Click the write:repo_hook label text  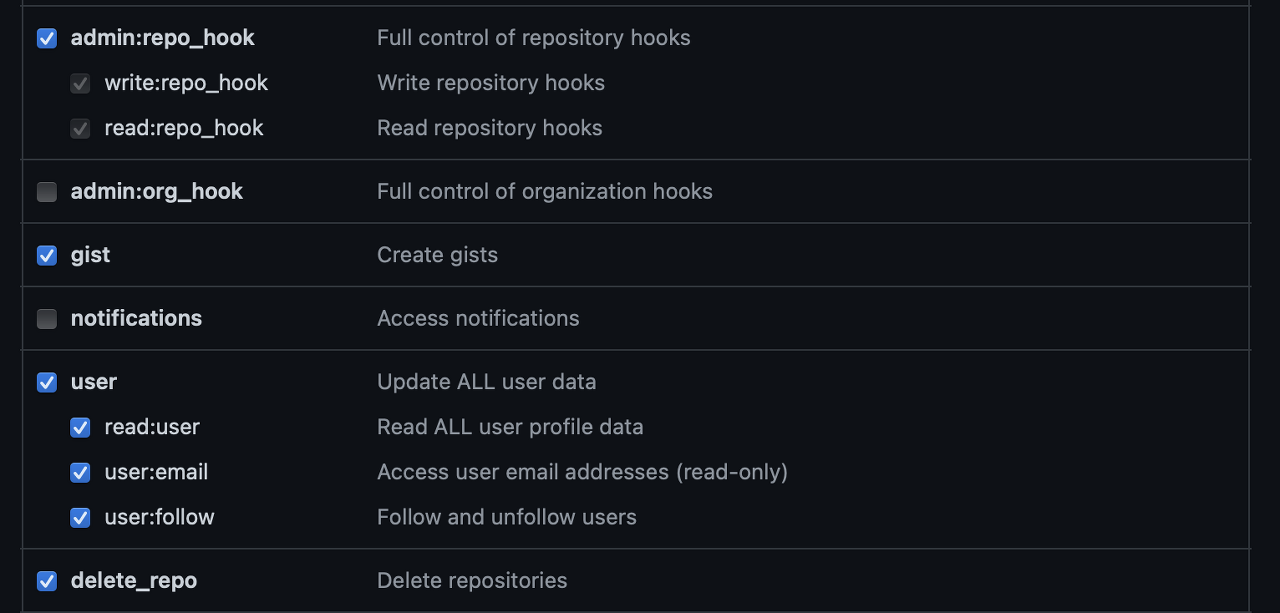click(186, 83)
